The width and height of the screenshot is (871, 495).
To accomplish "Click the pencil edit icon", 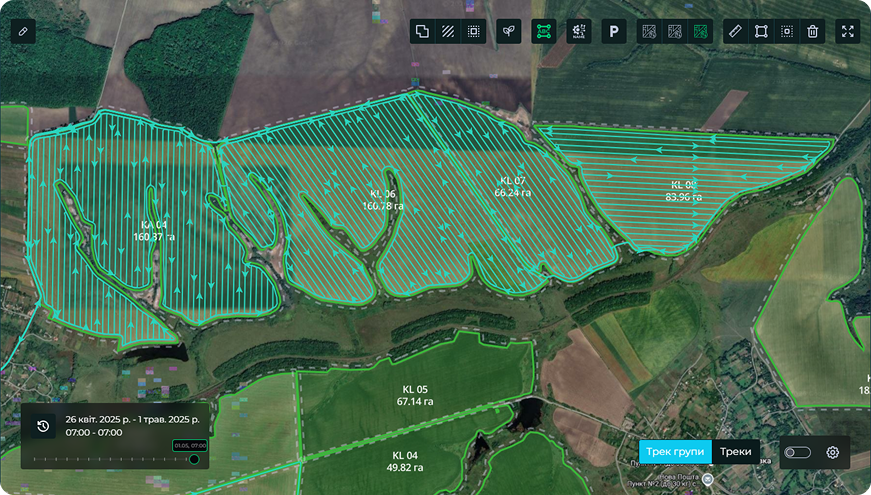I will [x=23, y=31].
